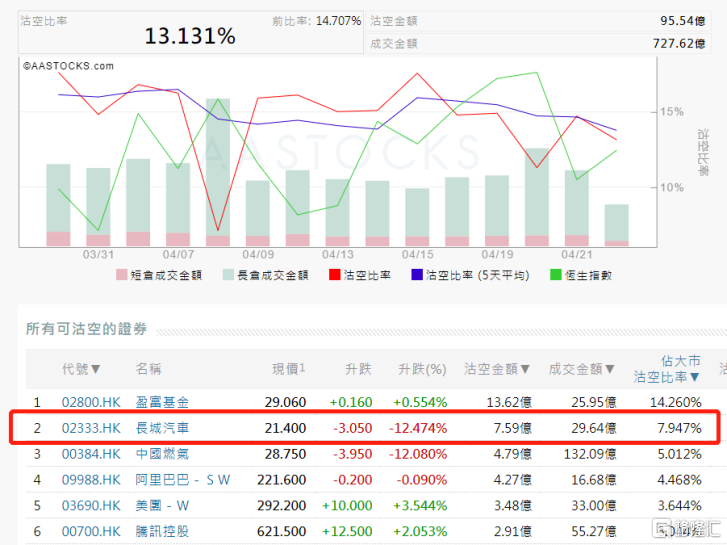Click the 15% axis label on chart

point(672,112)
